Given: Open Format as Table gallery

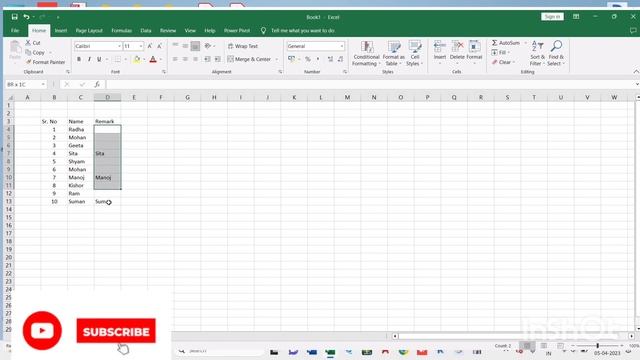Looking at the screenshot, I should point(394,53).
